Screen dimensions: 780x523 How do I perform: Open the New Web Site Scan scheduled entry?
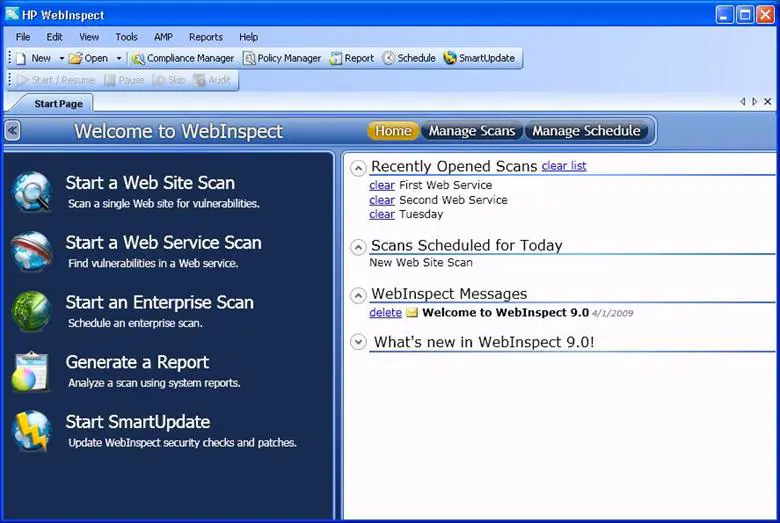pos(420,263)
